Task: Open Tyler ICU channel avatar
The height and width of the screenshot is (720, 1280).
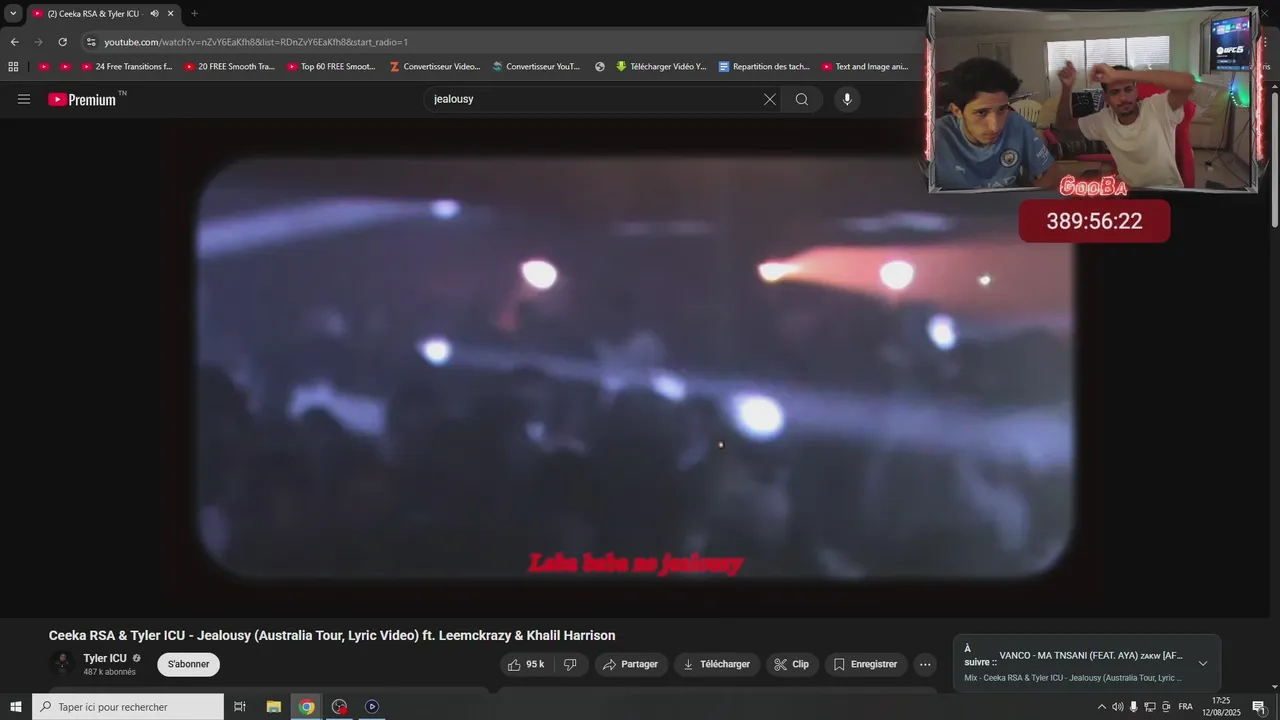Action: (62, 664)
